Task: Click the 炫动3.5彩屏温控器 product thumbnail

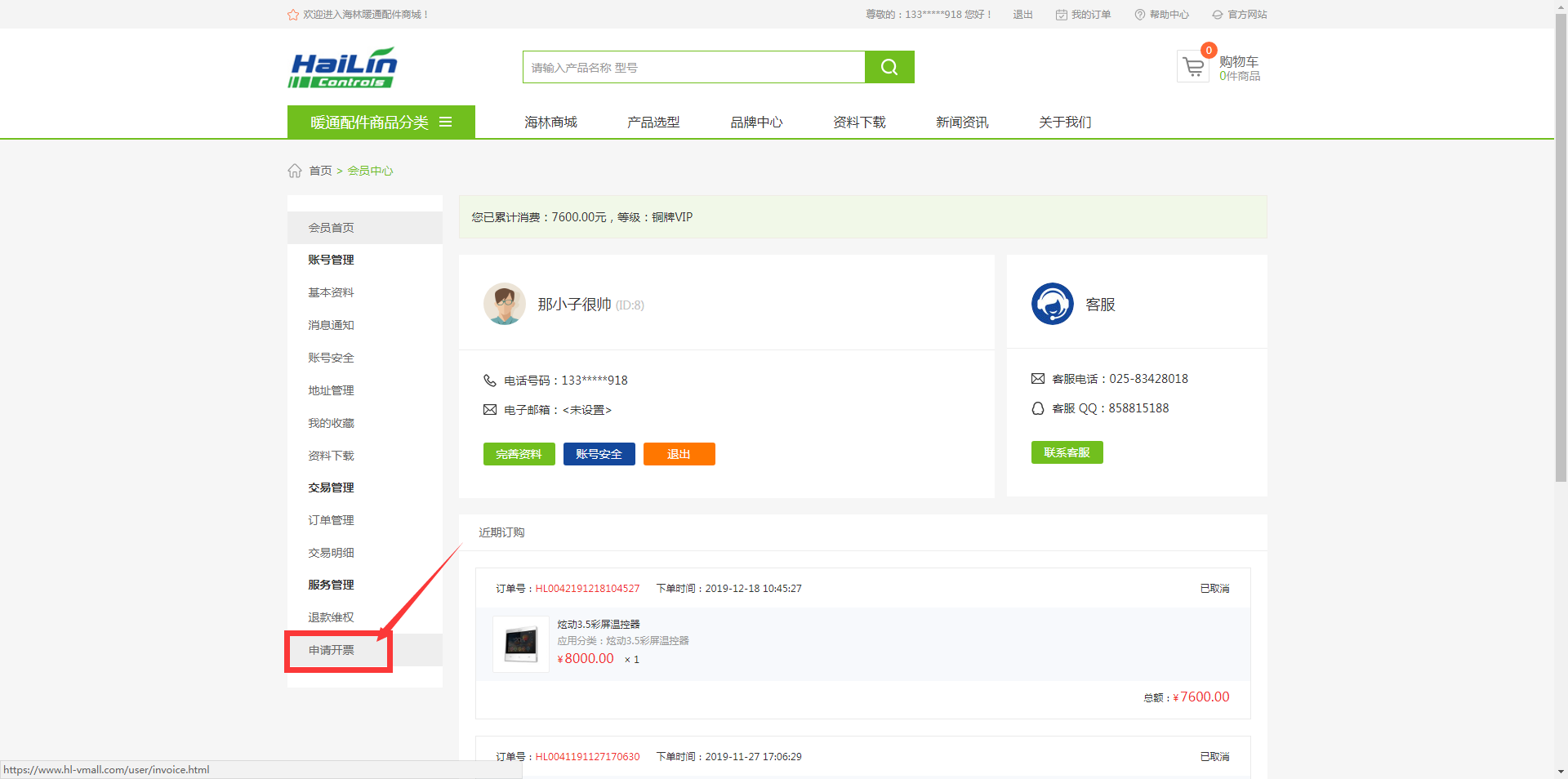Action: point(521,643)
